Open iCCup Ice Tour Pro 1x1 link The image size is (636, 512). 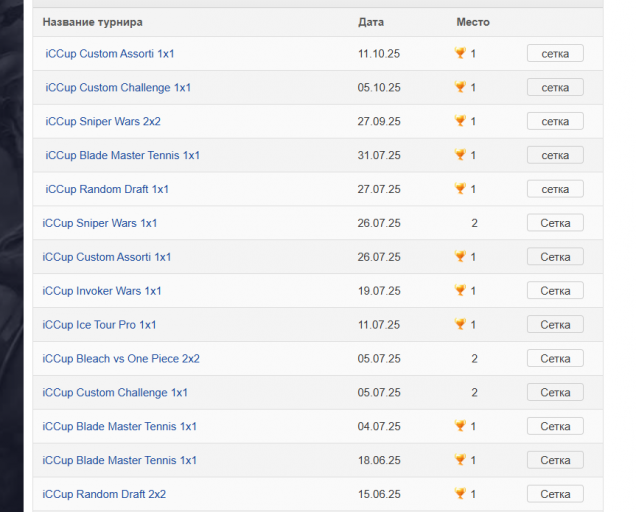(x=99, y=325)
